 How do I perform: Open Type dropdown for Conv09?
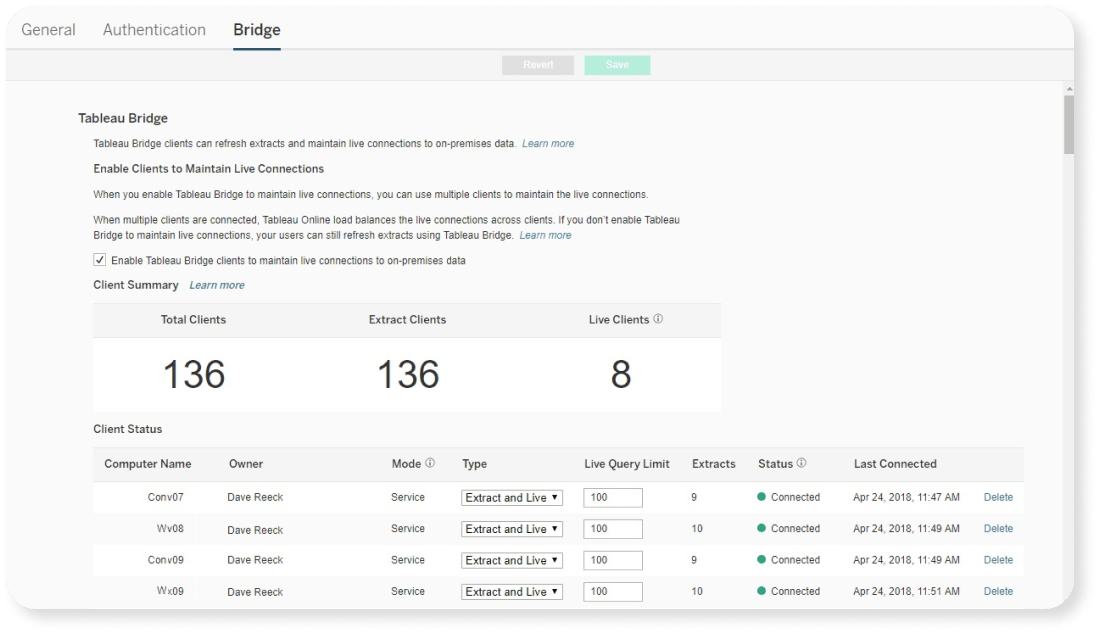[x=512, y=560]
